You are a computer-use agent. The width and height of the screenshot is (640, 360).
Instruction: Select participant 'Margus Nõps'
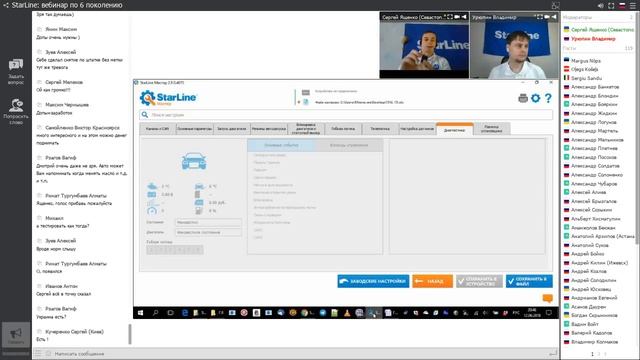click(x=586, y=61)
